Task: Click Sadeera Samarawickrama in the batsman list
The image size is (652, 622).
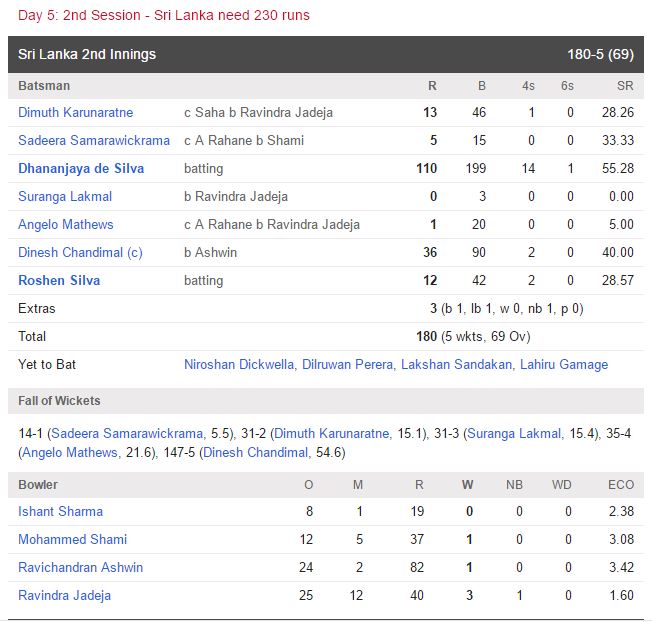Action: click(94, 141)
